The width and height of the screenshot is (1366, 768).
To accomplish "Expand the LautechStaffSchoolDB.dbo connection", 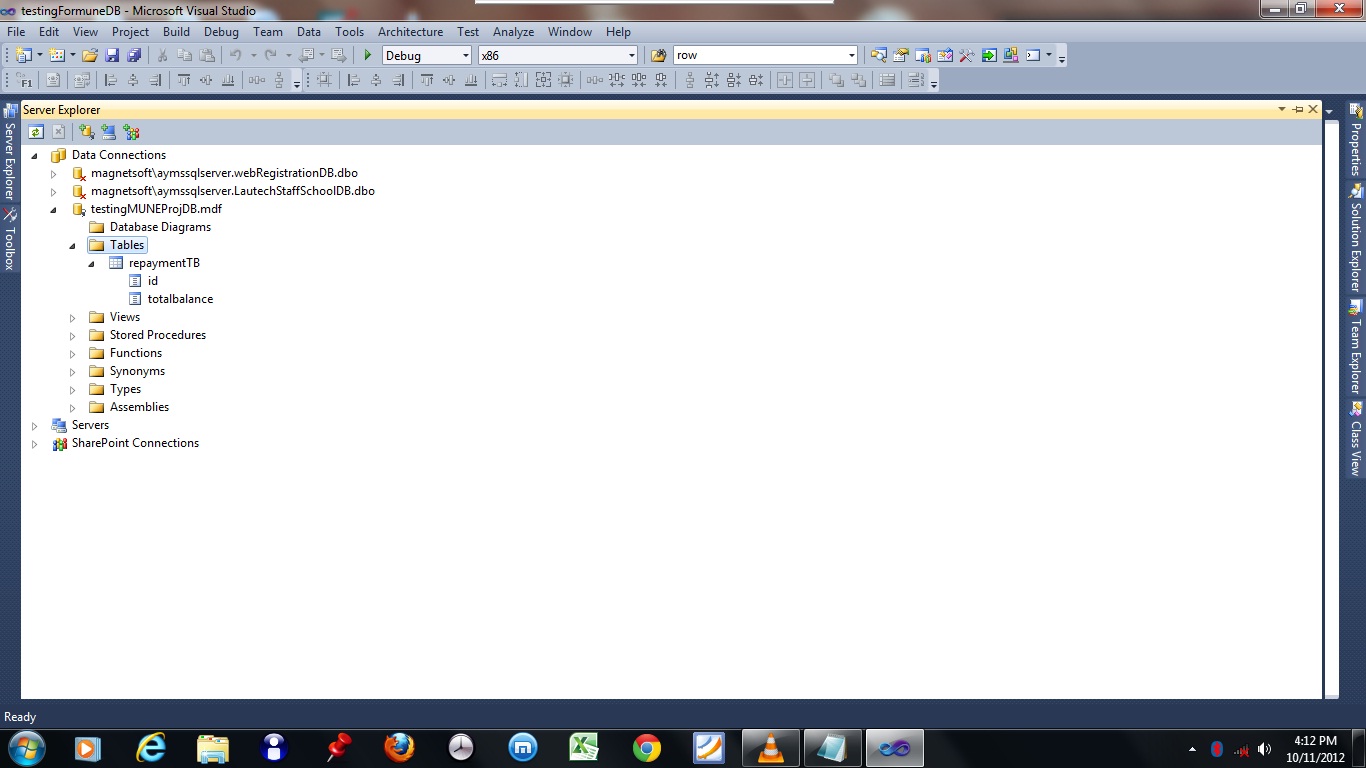I will (x=54, y=191).
